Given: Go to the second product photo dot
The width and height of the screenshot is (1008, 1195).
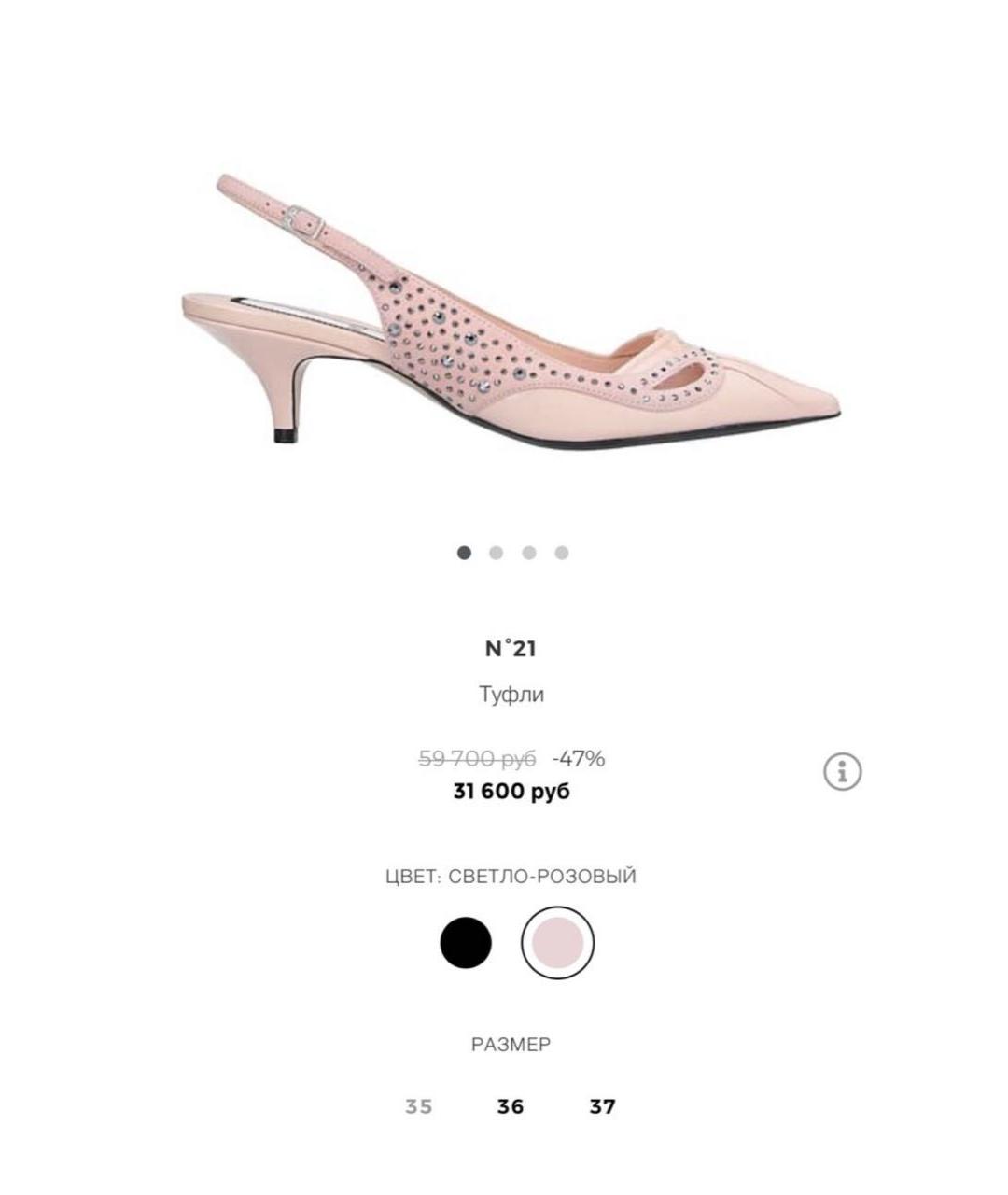Looking at the screenshot, I should [x=496, y=553].
